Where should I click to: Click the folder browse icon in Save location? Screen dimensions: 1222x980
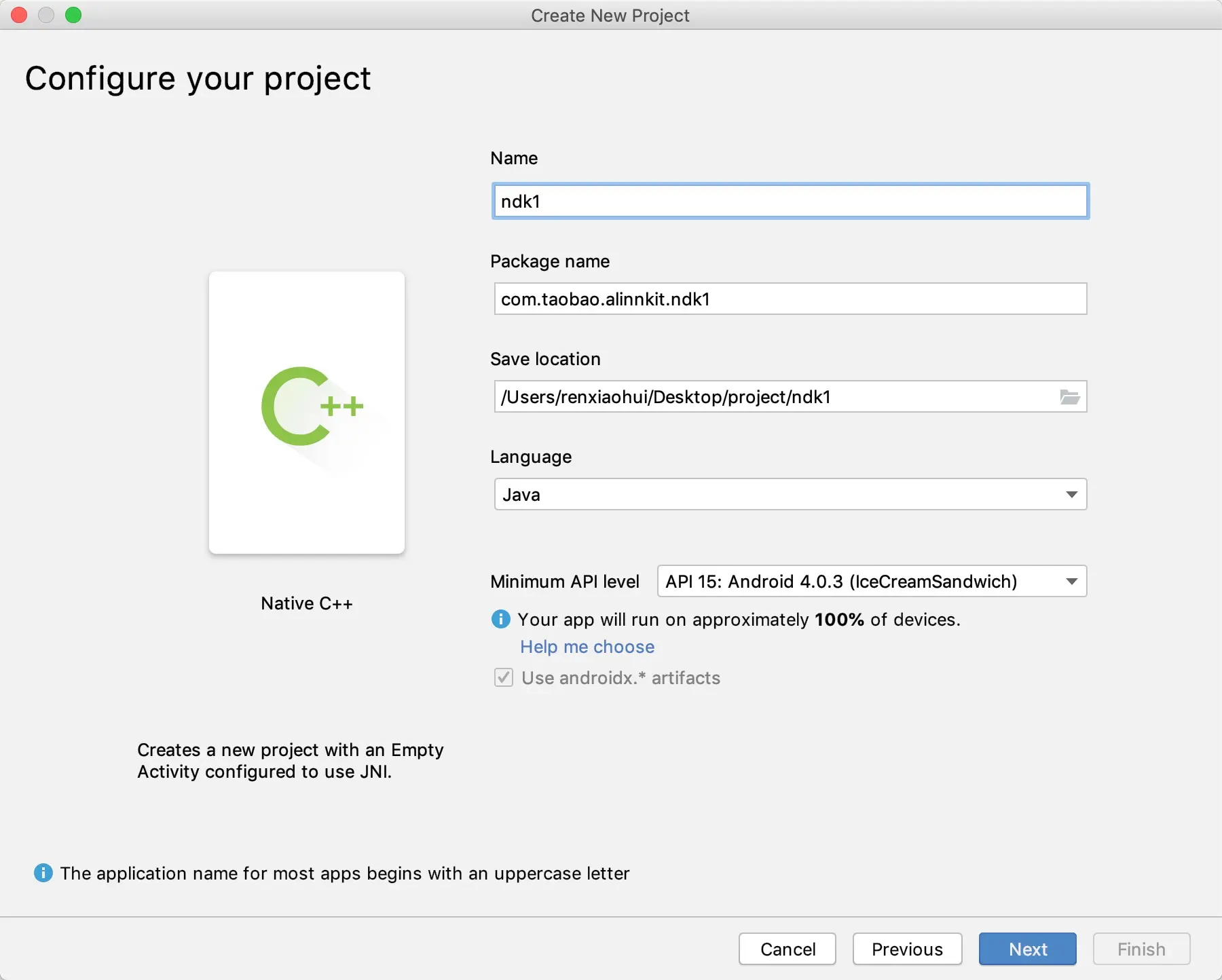coord(1070,397)
